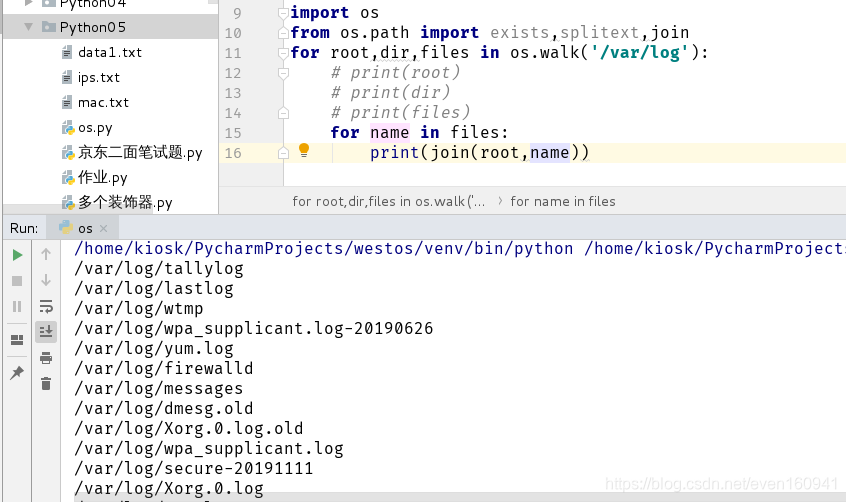Viewport: 846px width, 502px height.
Task: Show intention actions via yellow lightbulb
Action: click(304, 150)
